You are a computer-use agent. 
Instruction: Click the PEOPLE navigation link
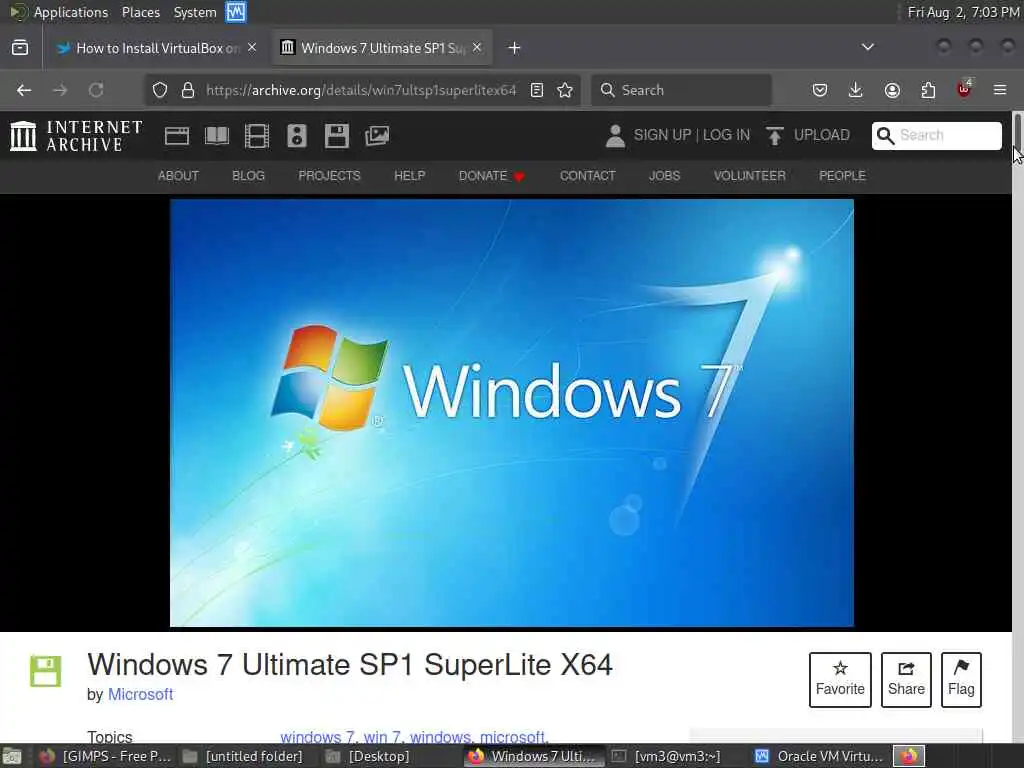(x=842, y=176)
